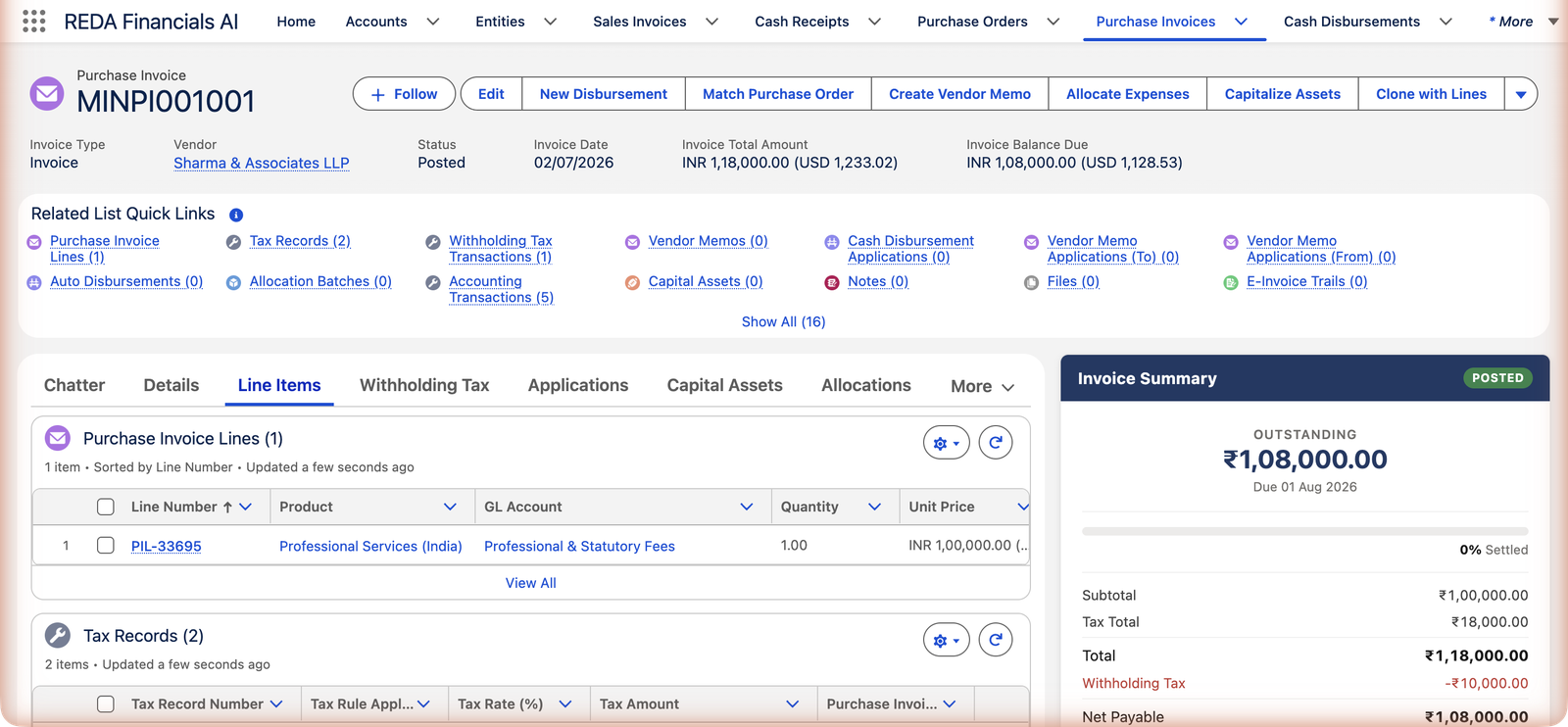This screenshot has height=727, width=1568.
Task: Open the More tabs dropdown
Action: click(x=982, y=386)
